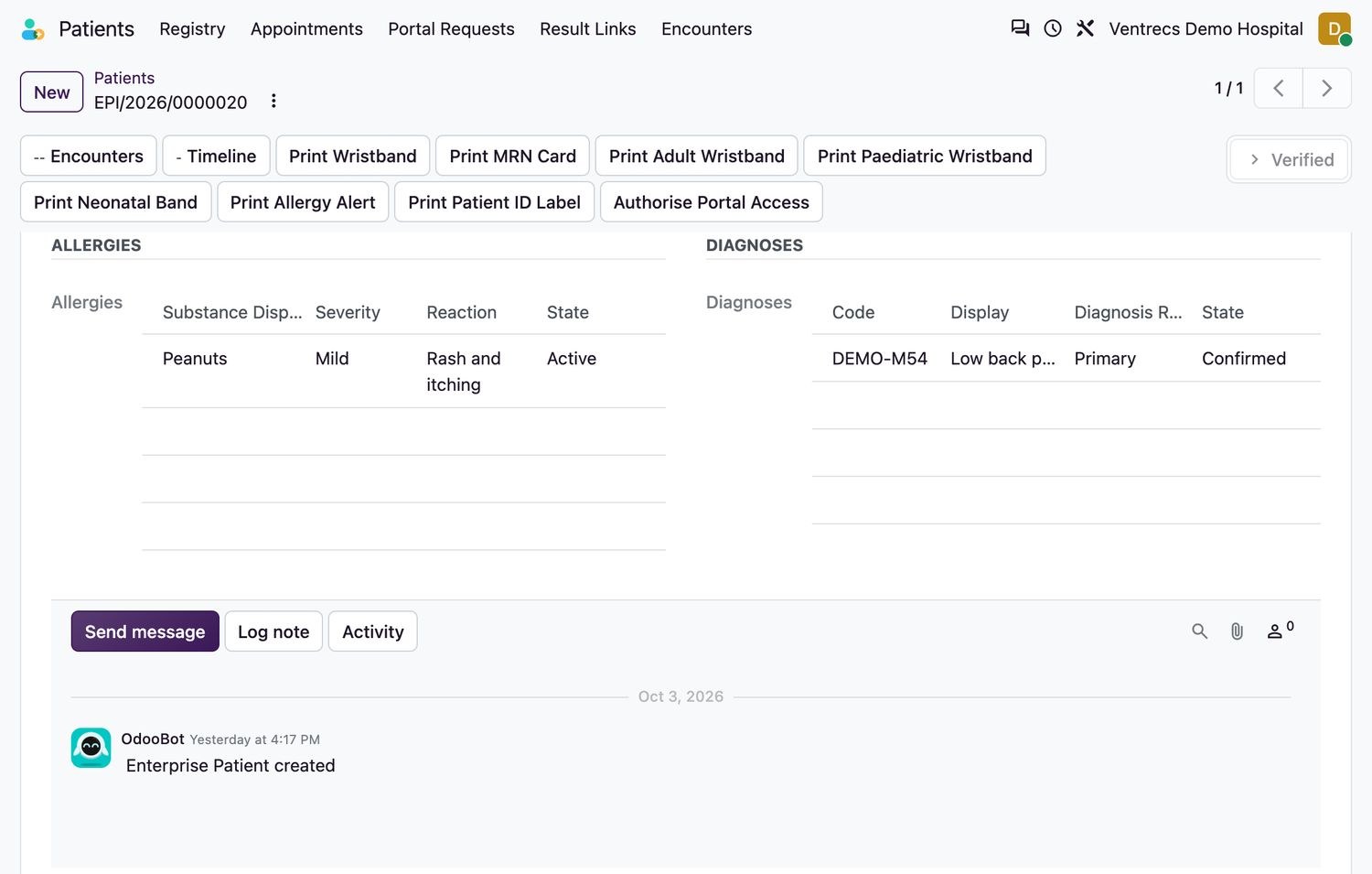Sort allergies by the Severity column header

(x=348, y=312)
